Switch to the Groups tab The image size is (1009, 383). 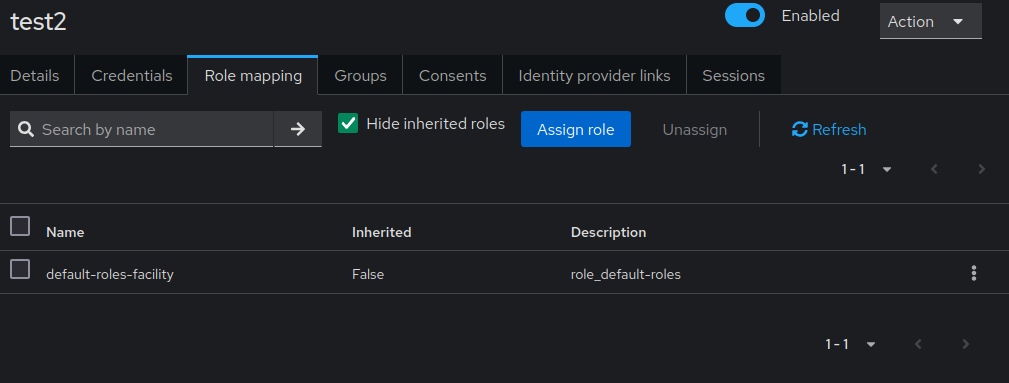coord(360,76)
